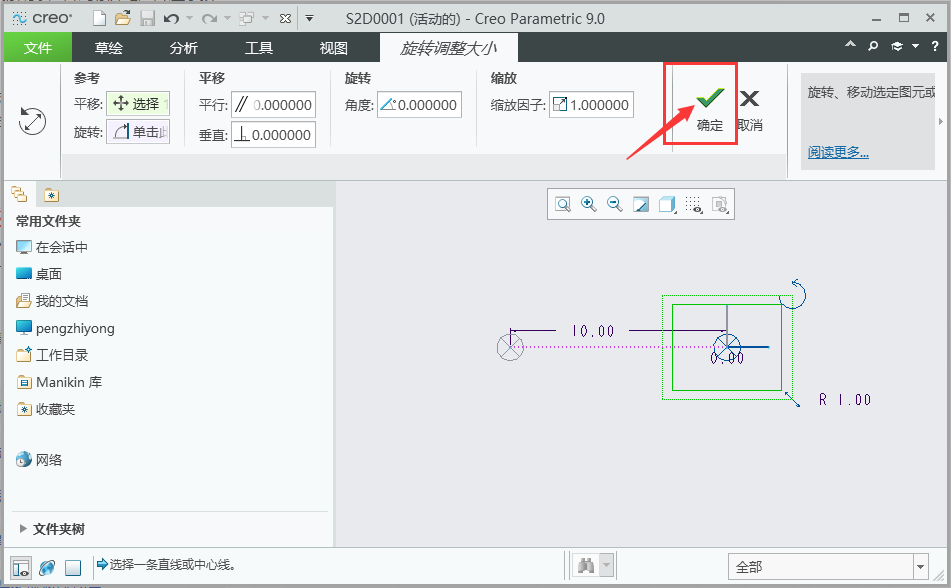Viewport: 951px width, 588px height.
Task: Edit the 缩放因子 scale value field
Action: (591, 105)
